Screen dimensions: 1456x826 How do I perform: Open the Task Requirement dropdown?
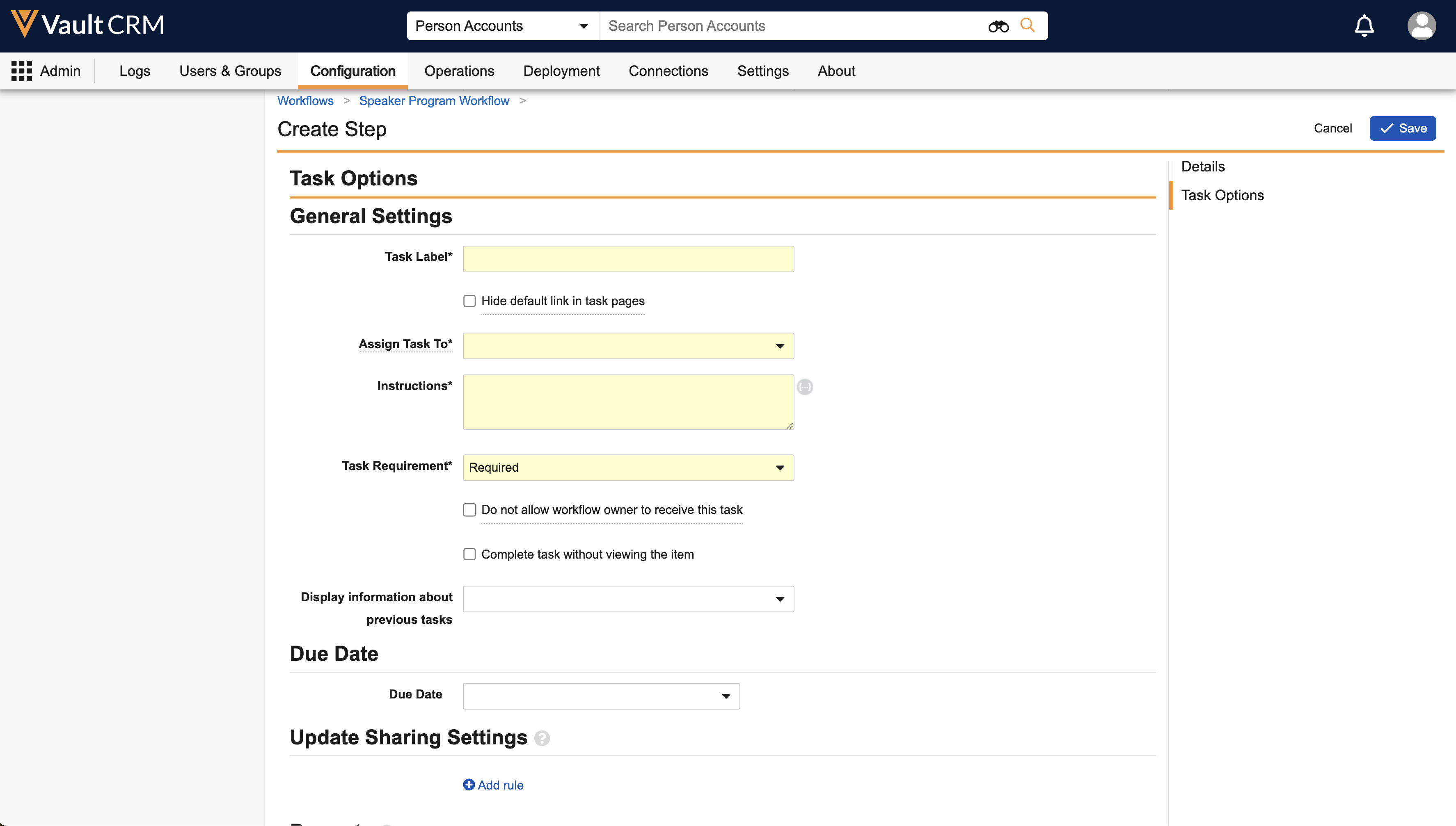[x=628, y=468]
